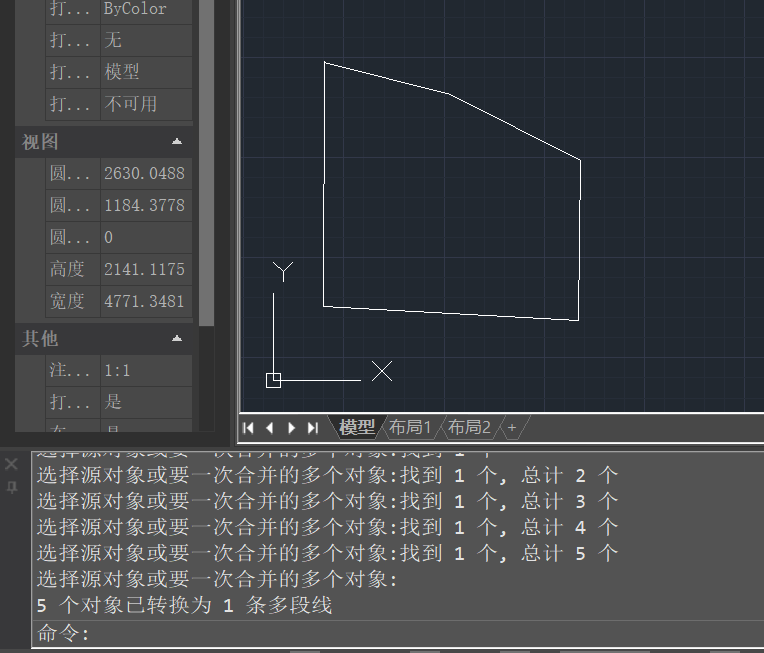Image resolution: width=764 pixels, height=653 pixels.
Task: Jump to the last layout tab arrow
Action: [x=312, y=428]
